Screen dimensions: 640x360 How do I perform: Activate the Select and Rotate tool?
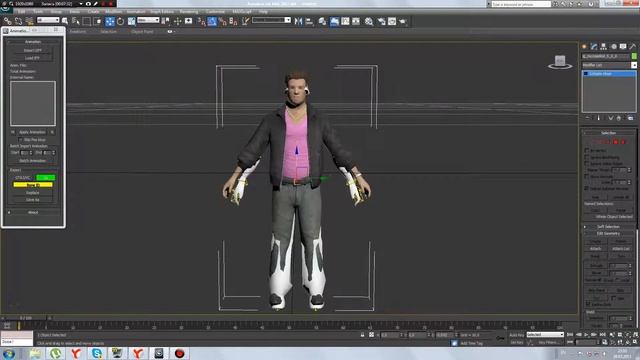120,21
